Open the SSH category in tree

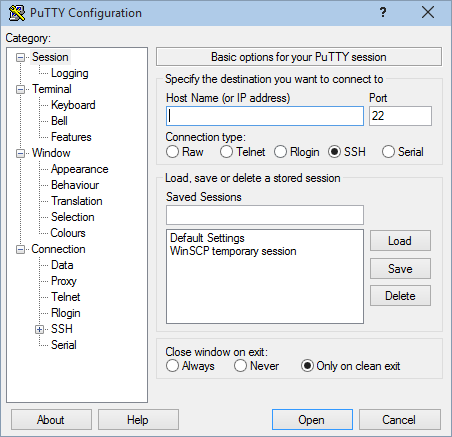(x=62, y=329)
